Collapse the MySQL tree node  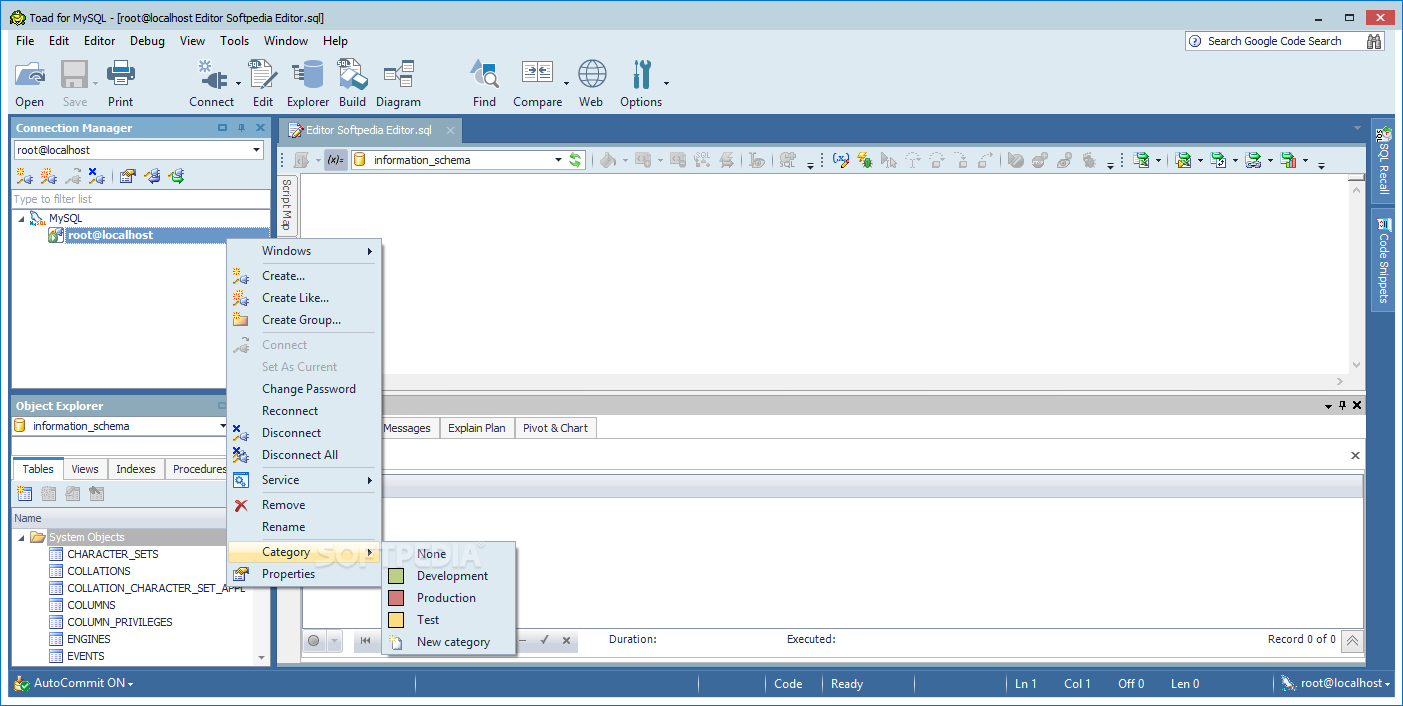pos(22,218)
